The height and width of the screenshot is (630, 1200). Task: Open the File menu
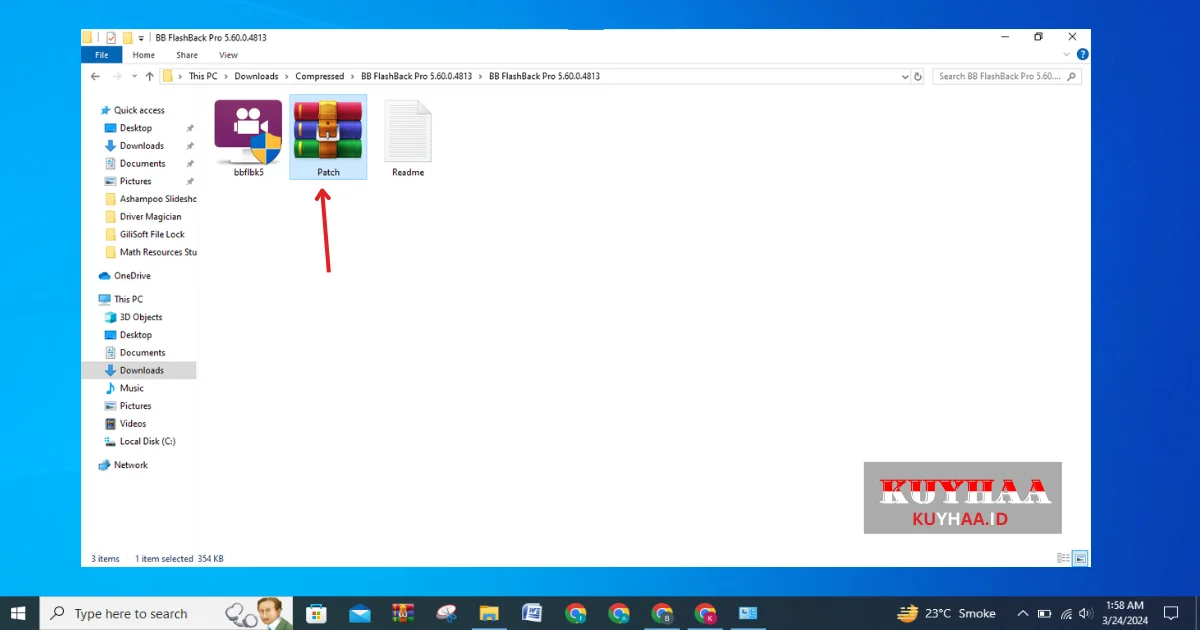(101, 55)
